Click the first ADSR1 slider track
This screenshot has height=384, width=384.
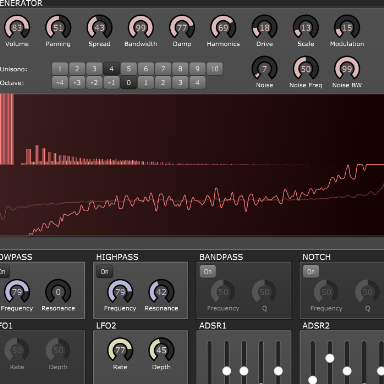point(209,362)
